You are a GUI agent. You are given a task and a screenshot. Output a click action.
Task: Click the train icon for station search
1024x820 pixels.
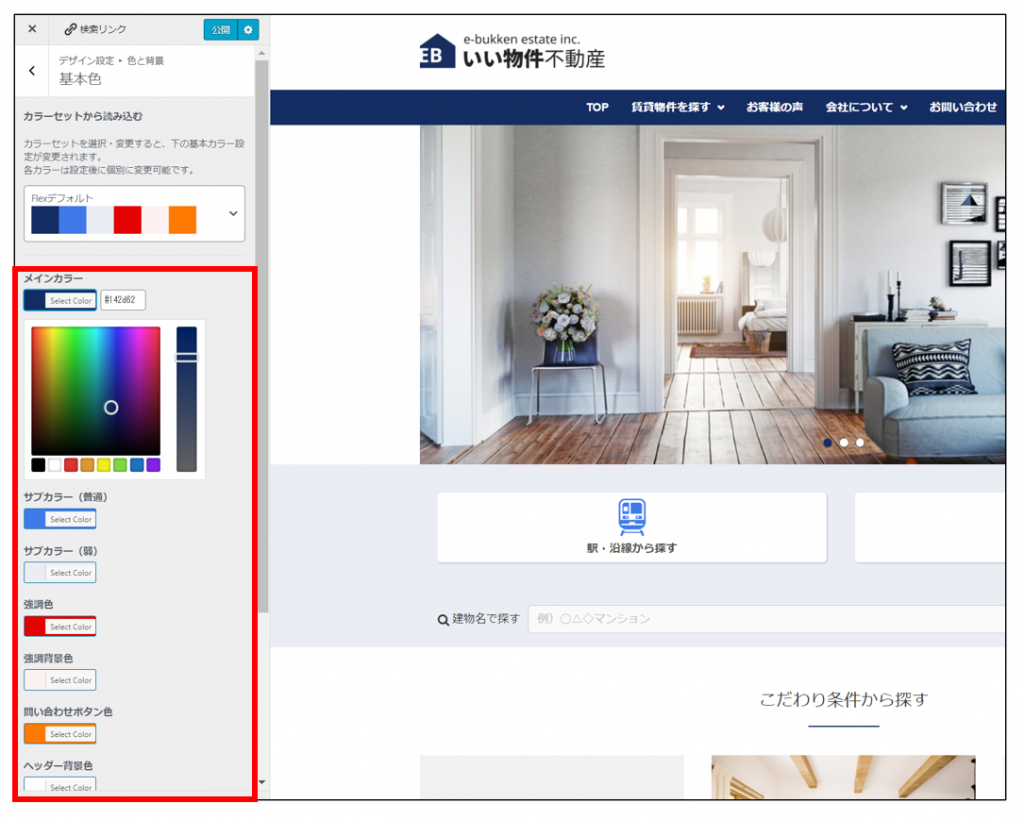[631, 516]
